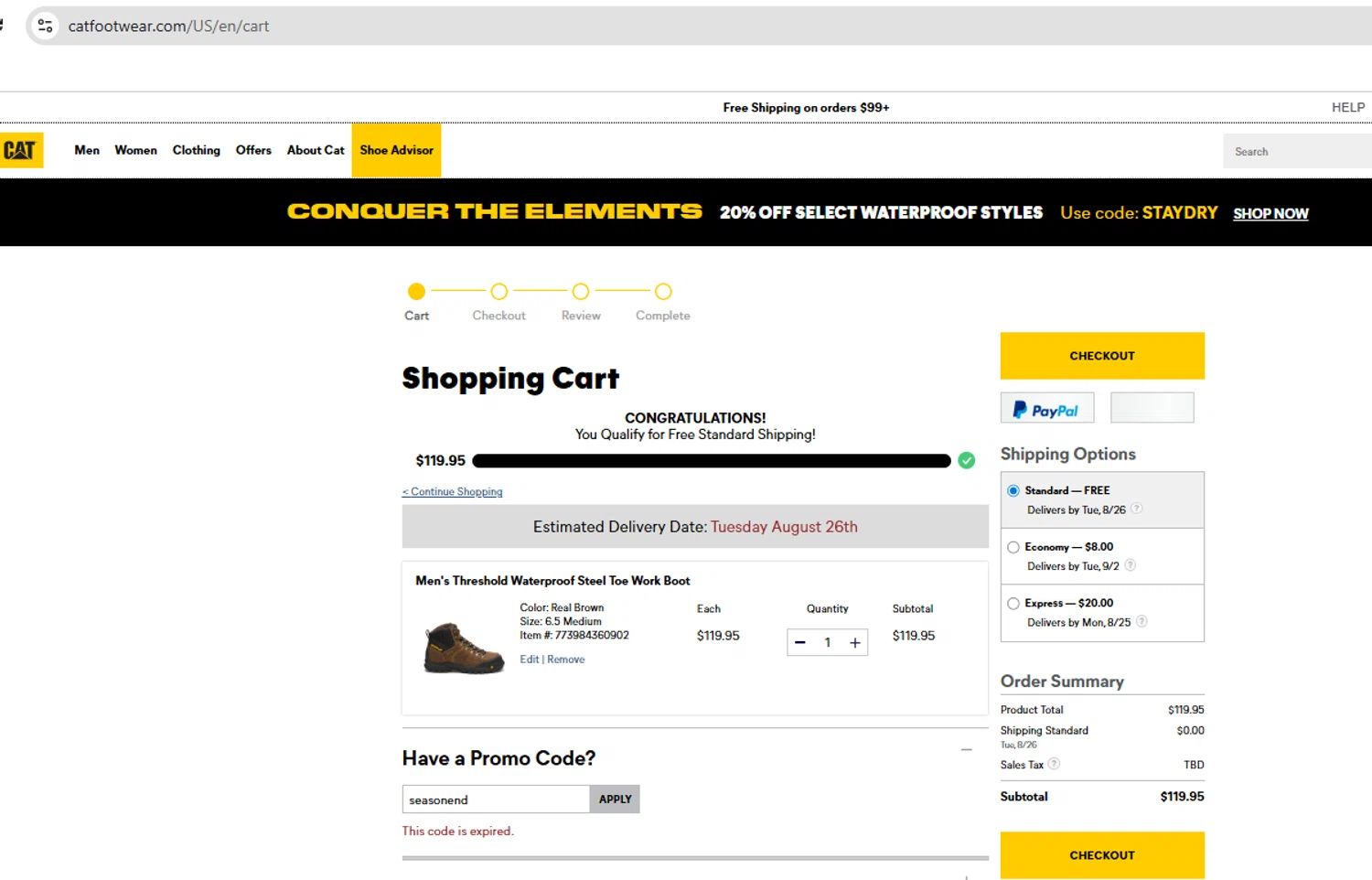Click 'Free Shipping on orders $99+' text

[x=806, y=107]
